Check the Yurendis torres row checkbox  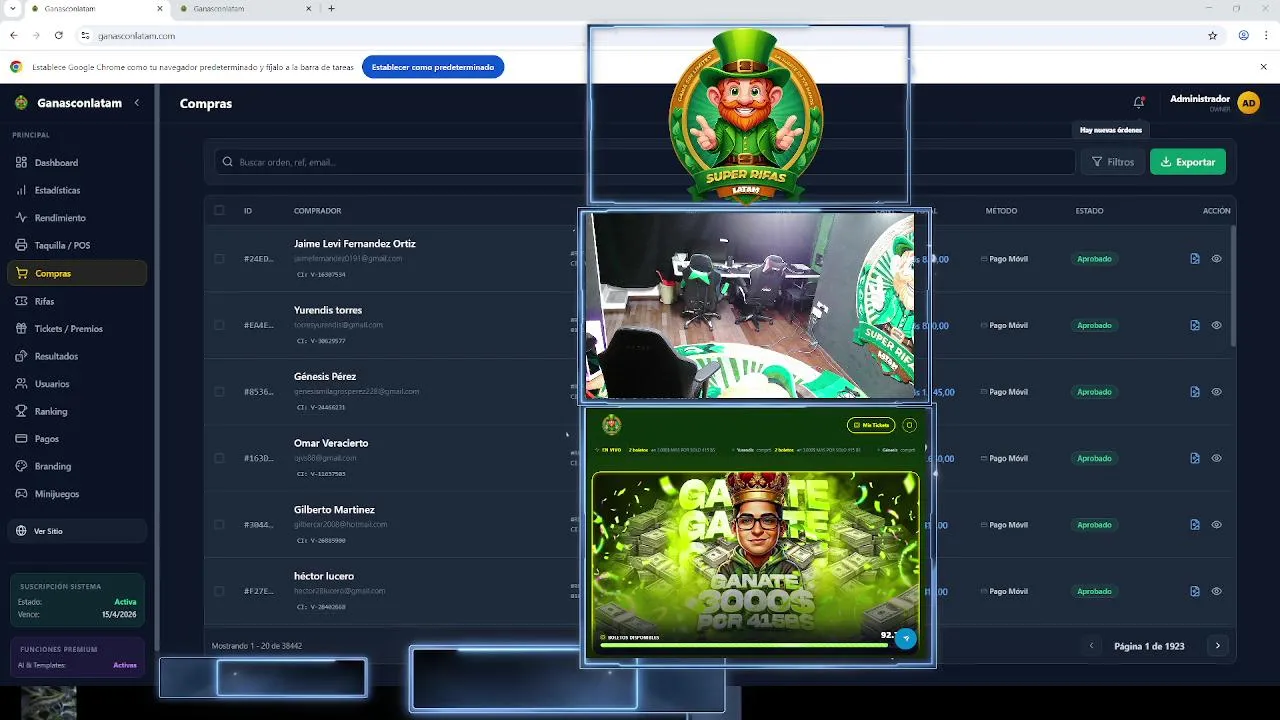click(x=219, y=325)
